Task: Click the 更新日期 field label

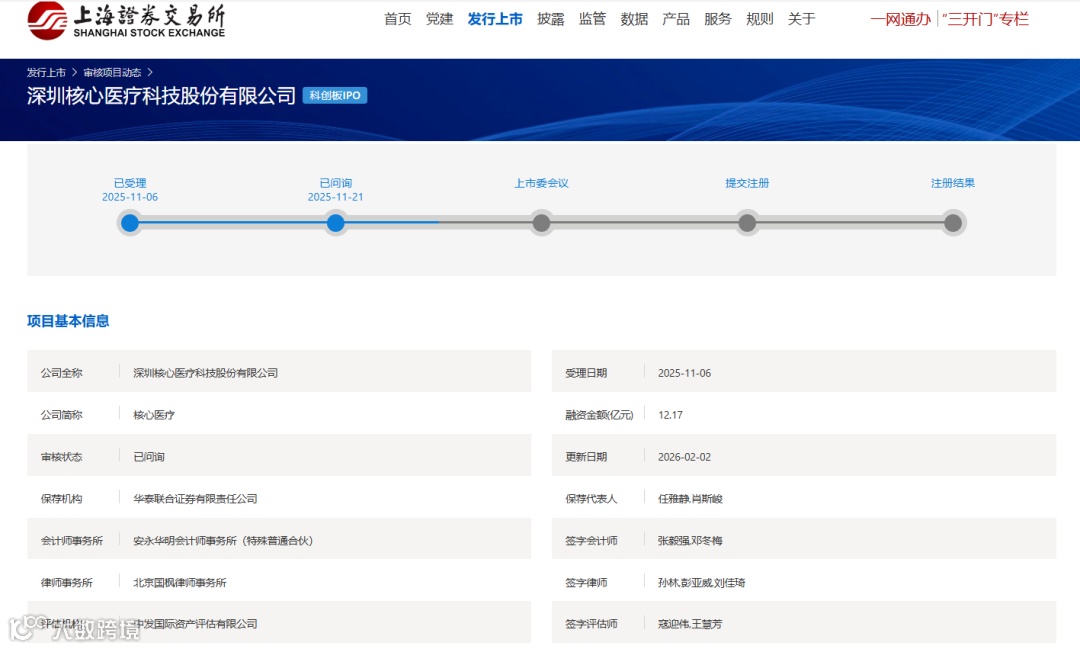Action: click(586, 457)
